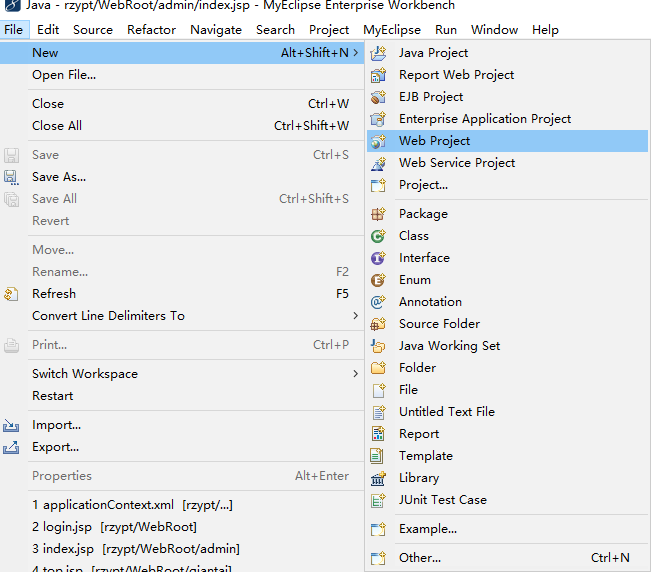The height and width of the screenshot is (572, 651).
Task: Open the Window menu
Action: (x=494, y=30)
